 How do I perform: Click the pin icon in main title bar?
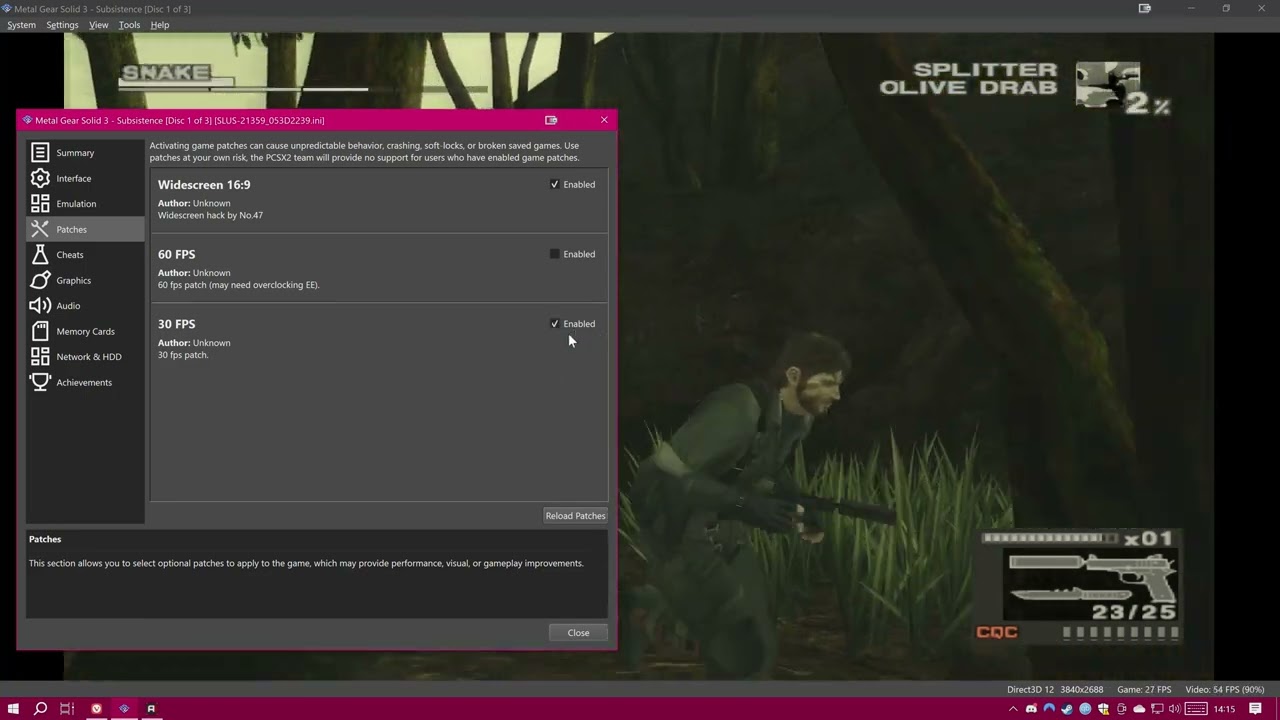[x=1145, y=8]
